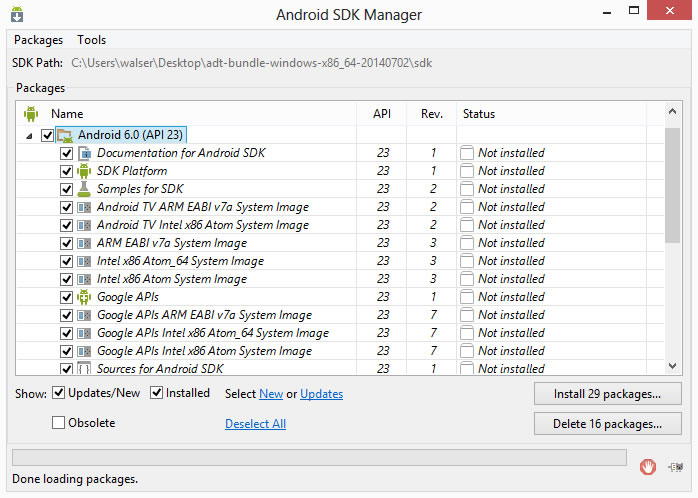Click the Android TV ARM EABI v7a image icon
Viewport: 698px width, 498px height.
point(84,207)
